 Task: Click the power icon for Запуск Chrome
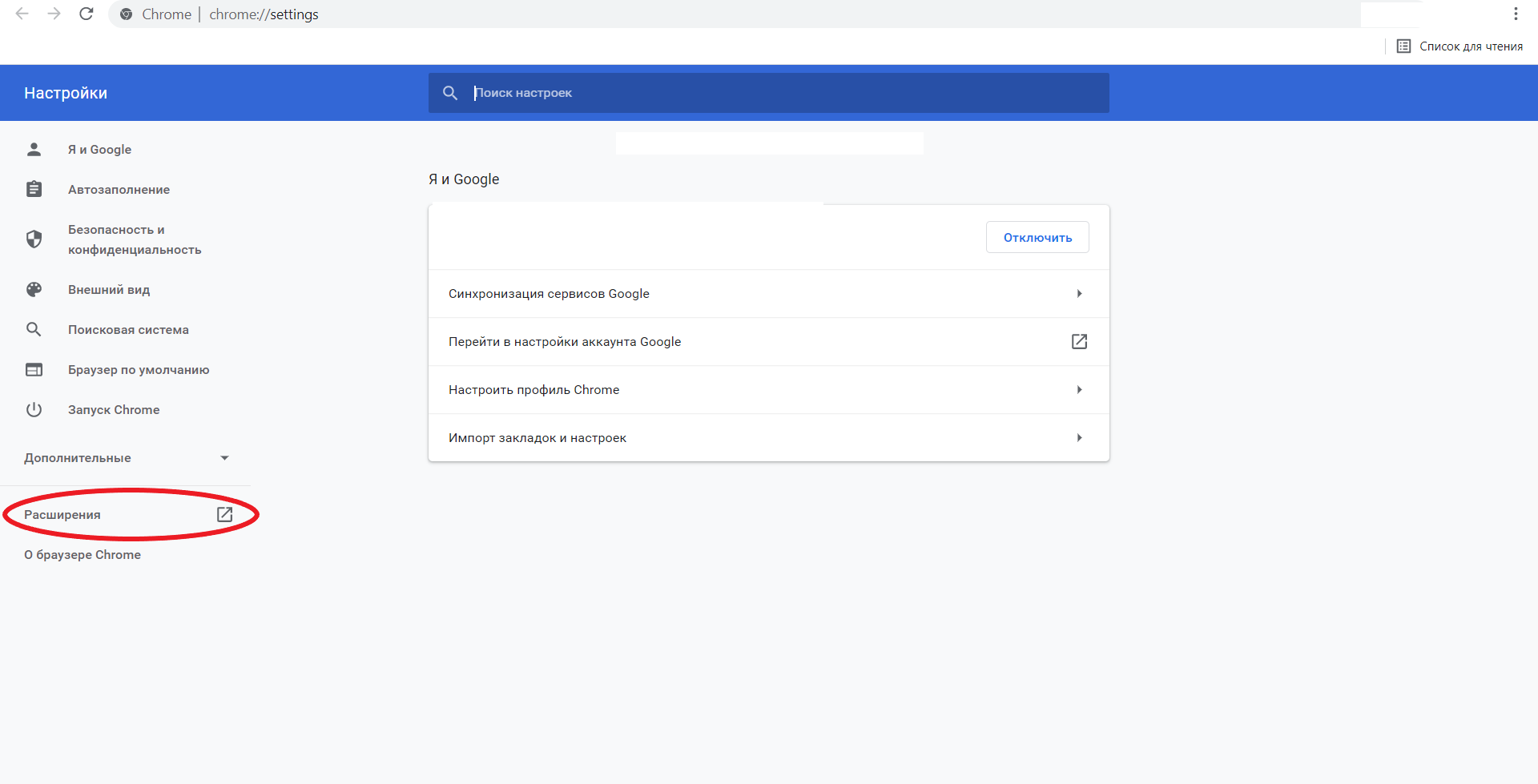[x=34, y=409]
